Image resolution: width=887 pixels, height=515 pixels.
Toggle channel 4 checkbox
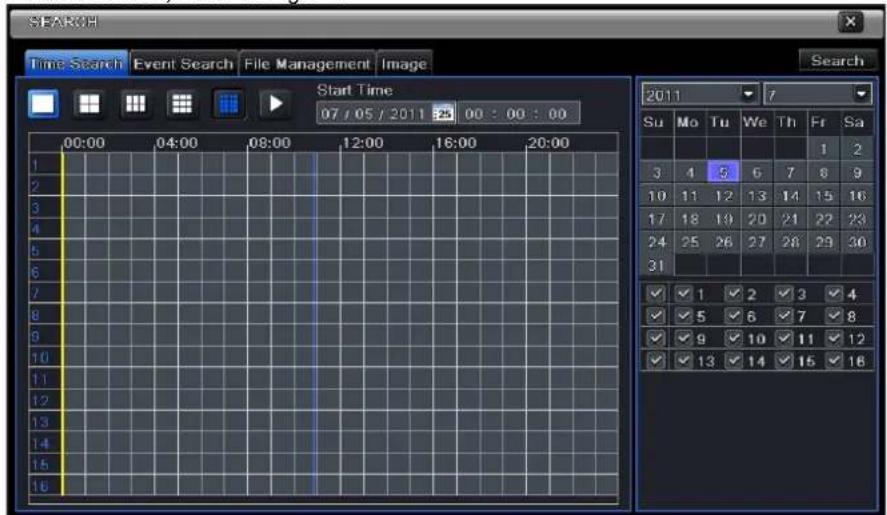(x=834, y=293)
